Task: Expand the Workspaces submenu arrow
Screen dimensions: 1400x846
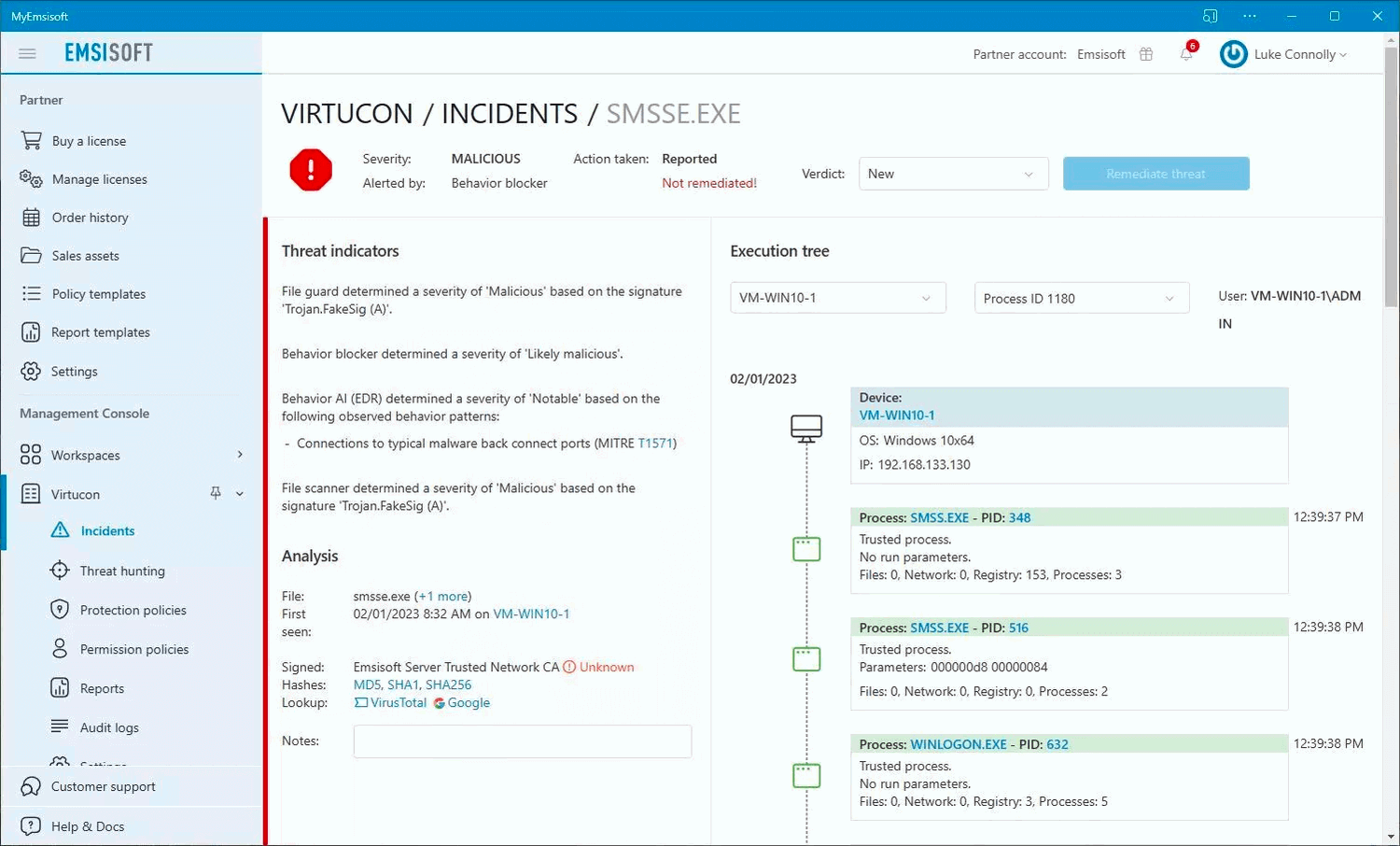Action: click(x=240, y=455)
